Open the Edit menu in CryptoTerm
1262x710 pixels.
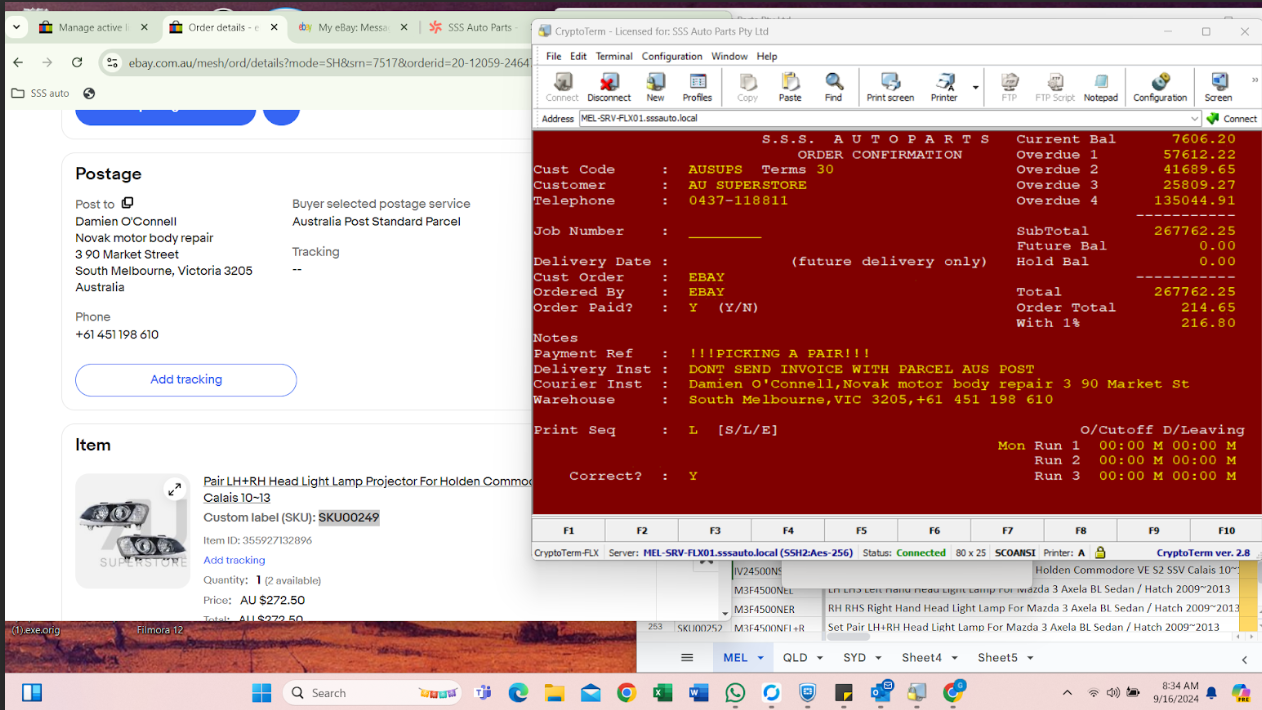coord(578,56)
